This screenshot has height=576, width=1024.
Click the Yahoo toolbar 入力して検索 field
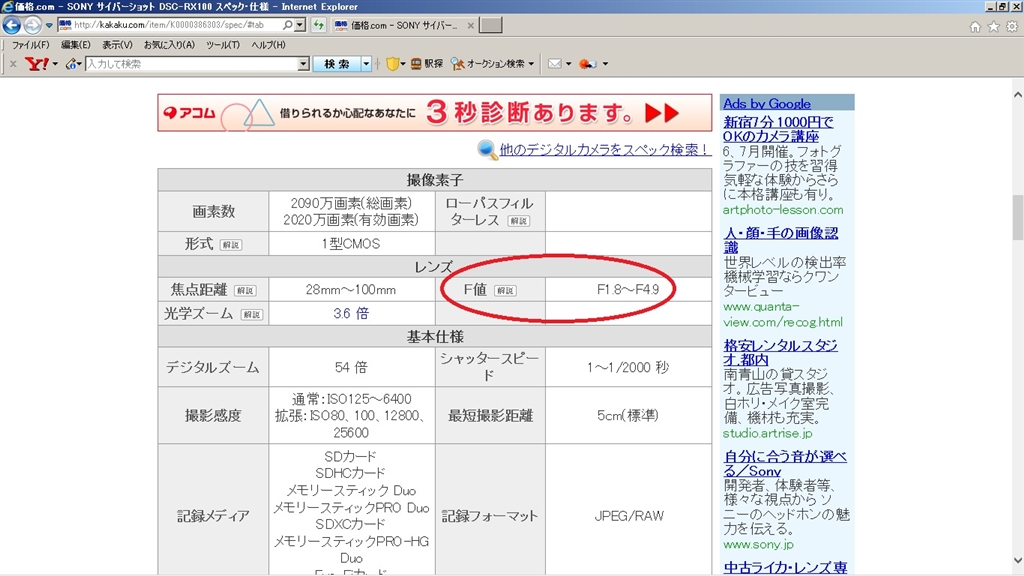191,64
